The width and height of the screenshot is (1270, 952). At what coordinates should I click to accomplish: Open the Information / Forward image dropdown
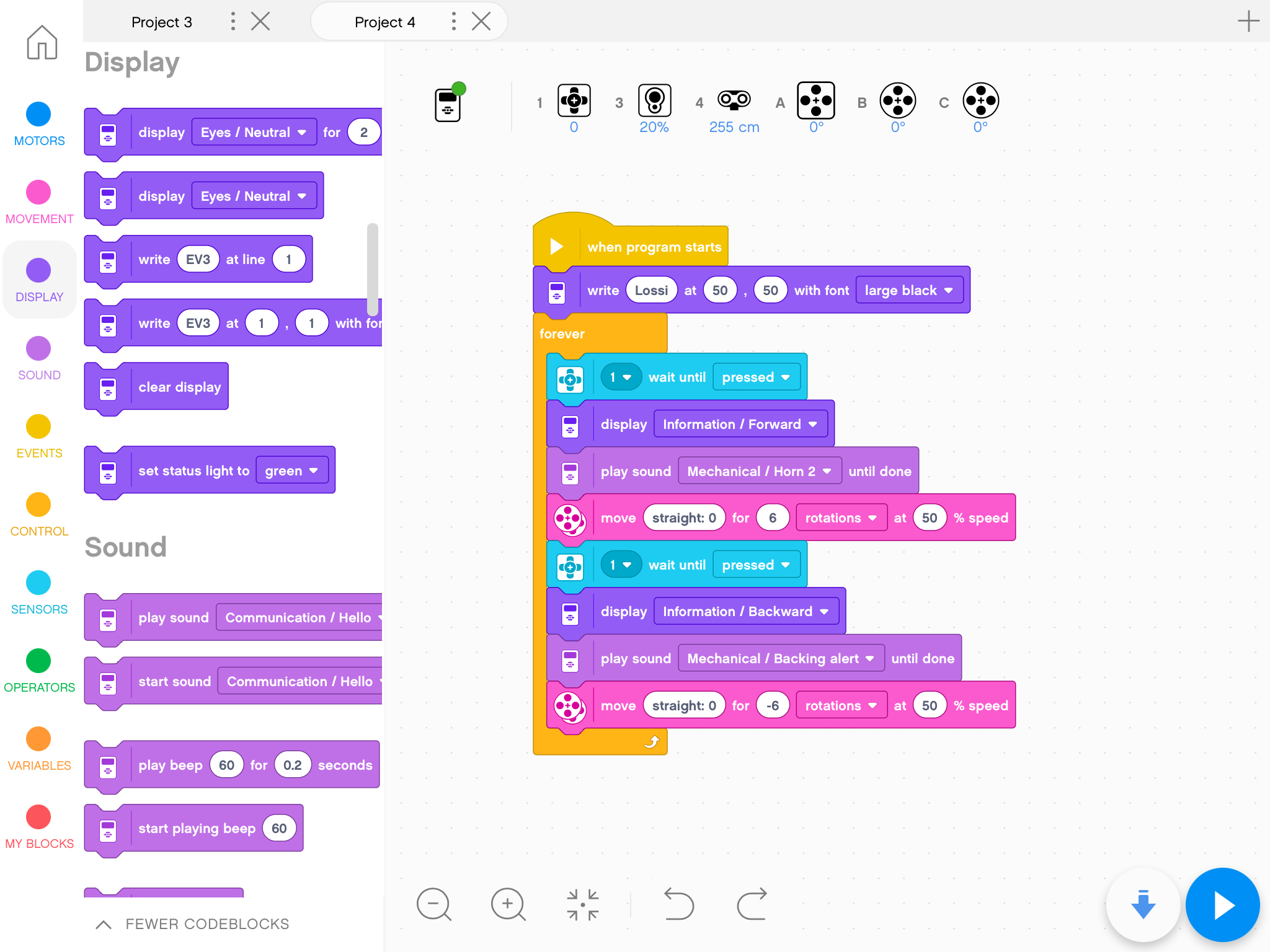click(740, 424)
